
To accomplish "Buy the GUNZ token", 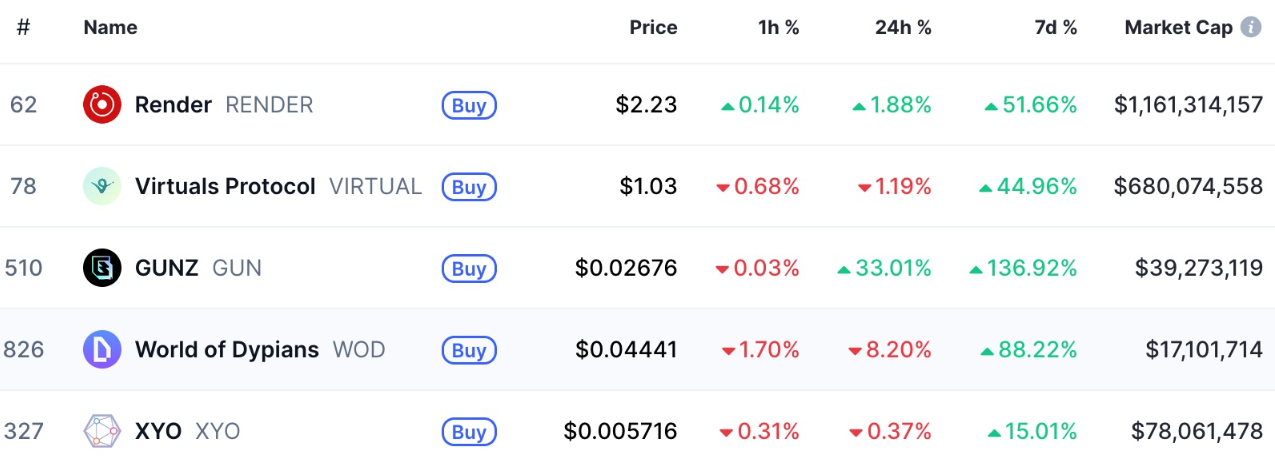I will tap(469, 268).
